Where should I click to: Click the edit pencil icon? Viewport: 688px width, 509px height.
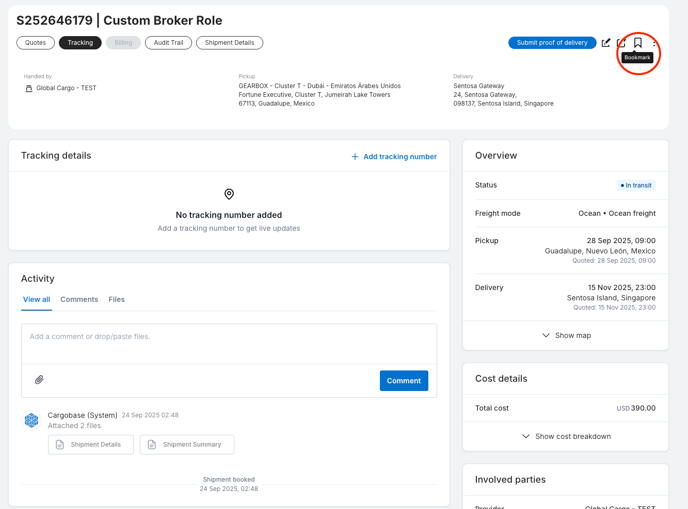pyautogui.click(x=606, y=43)
